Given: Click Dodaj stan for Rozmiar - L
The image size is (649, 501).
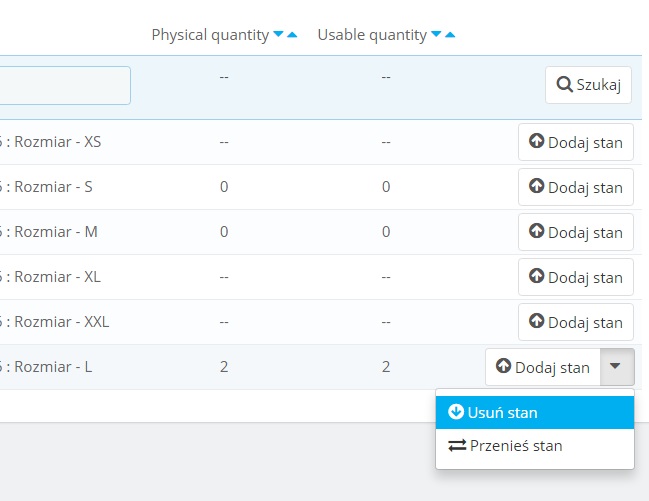Looking at the screenshot, I should (542, 367).
